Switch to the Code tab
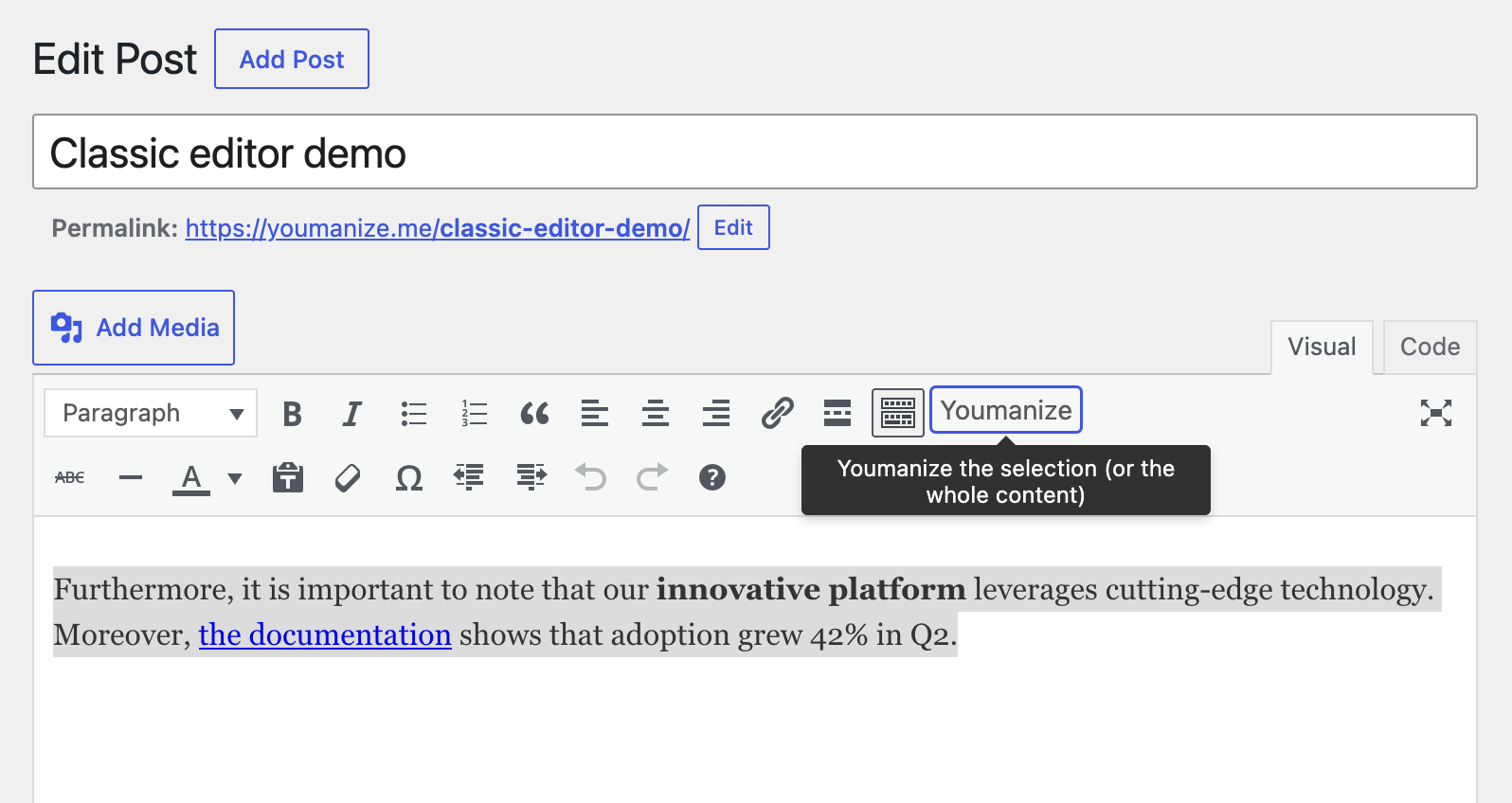 pos(1430,347)
